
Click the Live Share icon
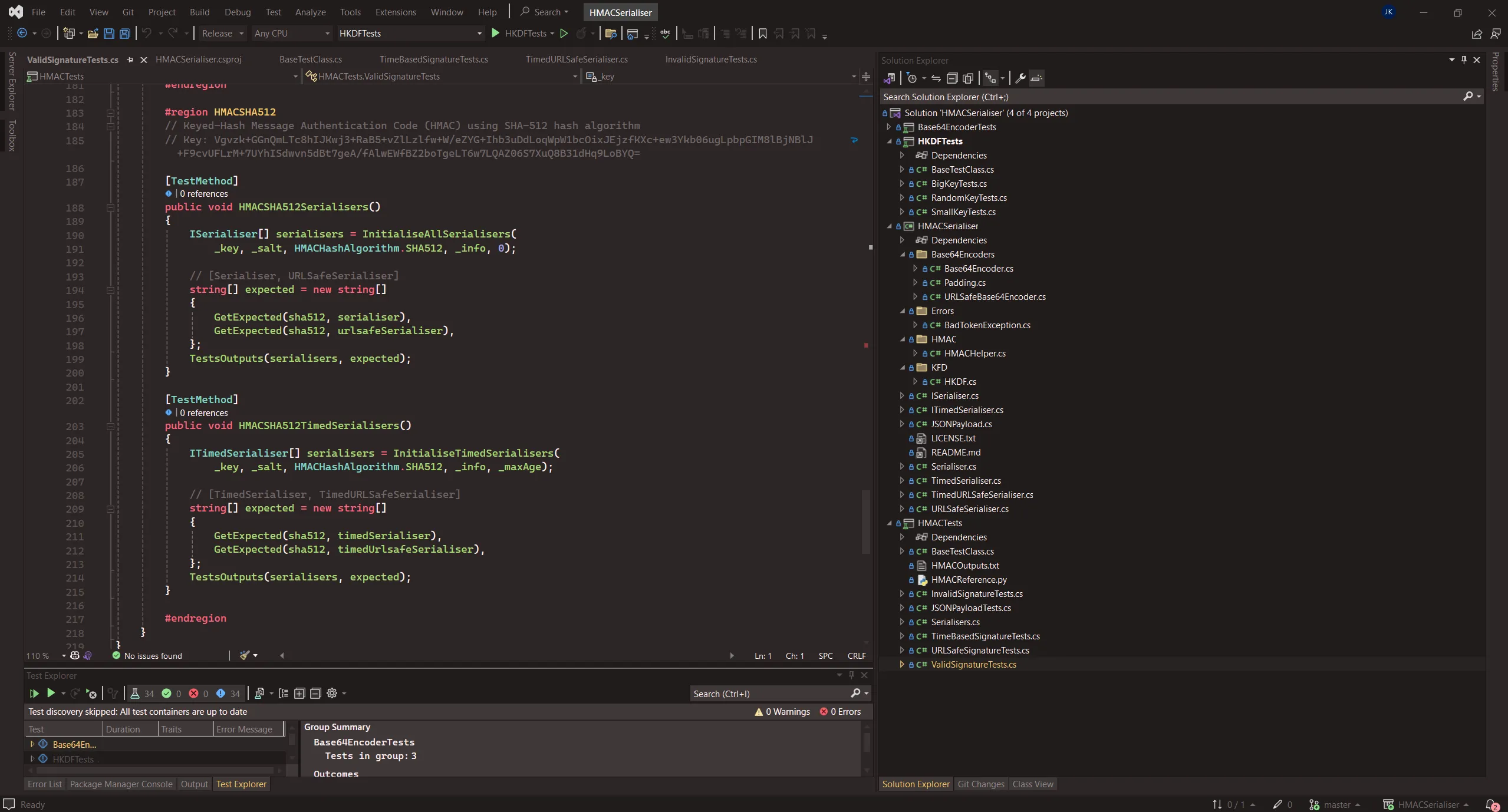pyautogui.click(x=1477, y=34)
